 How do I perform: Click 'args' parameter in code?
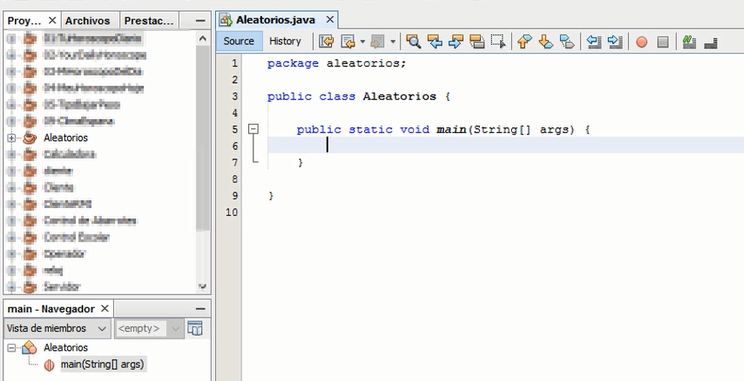554,130
